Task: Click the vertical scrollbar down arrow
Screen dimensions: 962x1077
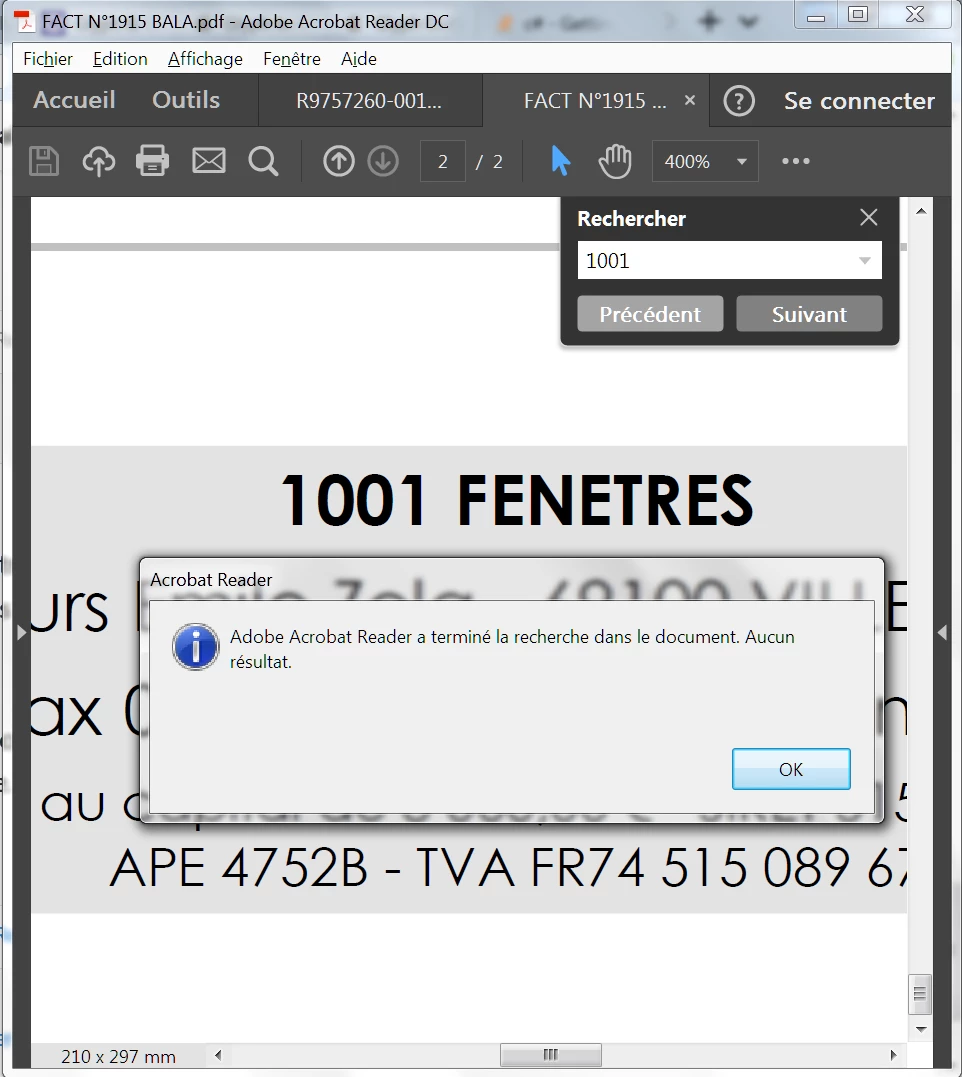Action: coord(921,1029)
